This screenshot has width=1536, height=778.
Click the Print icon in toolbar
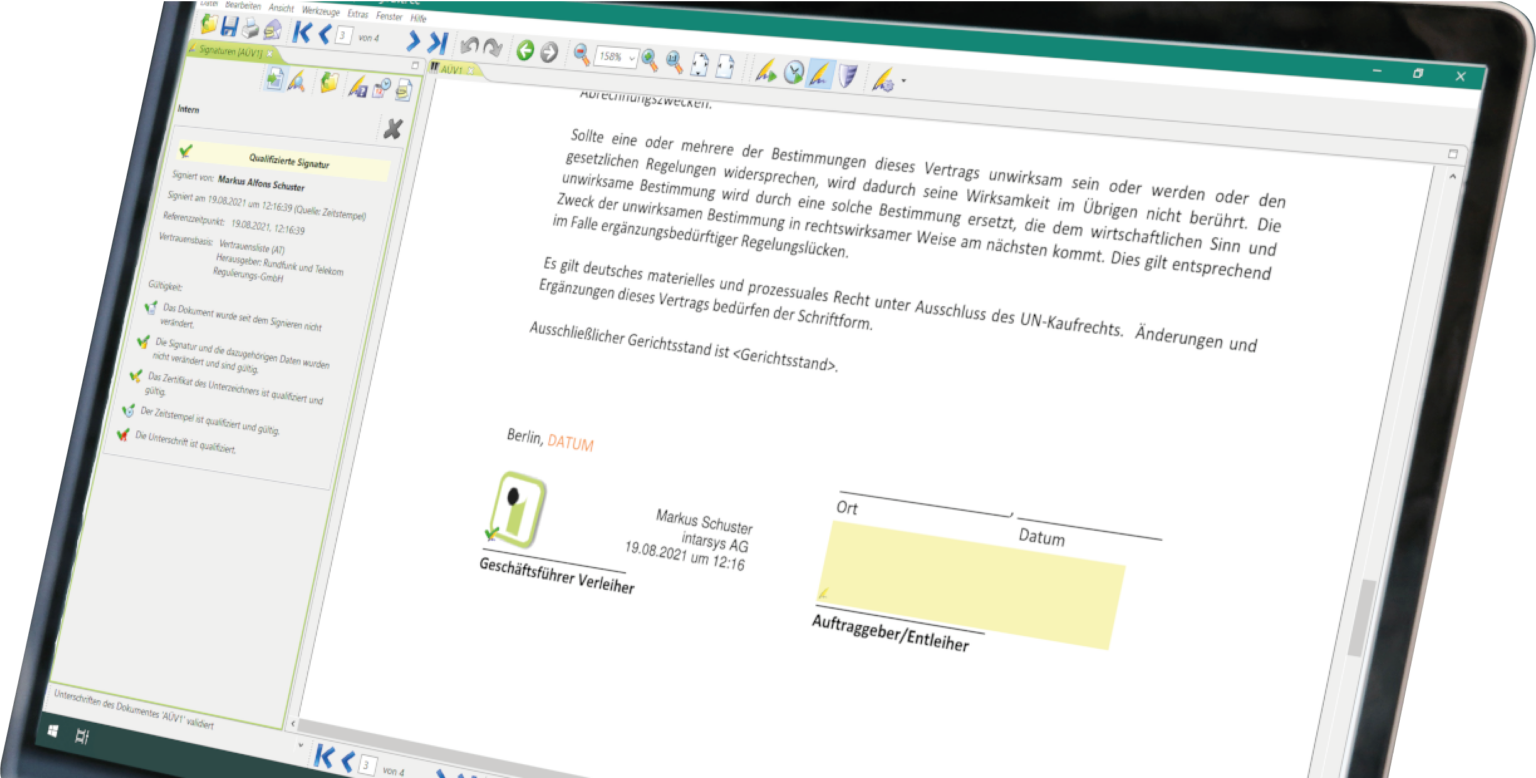[252, 30]
